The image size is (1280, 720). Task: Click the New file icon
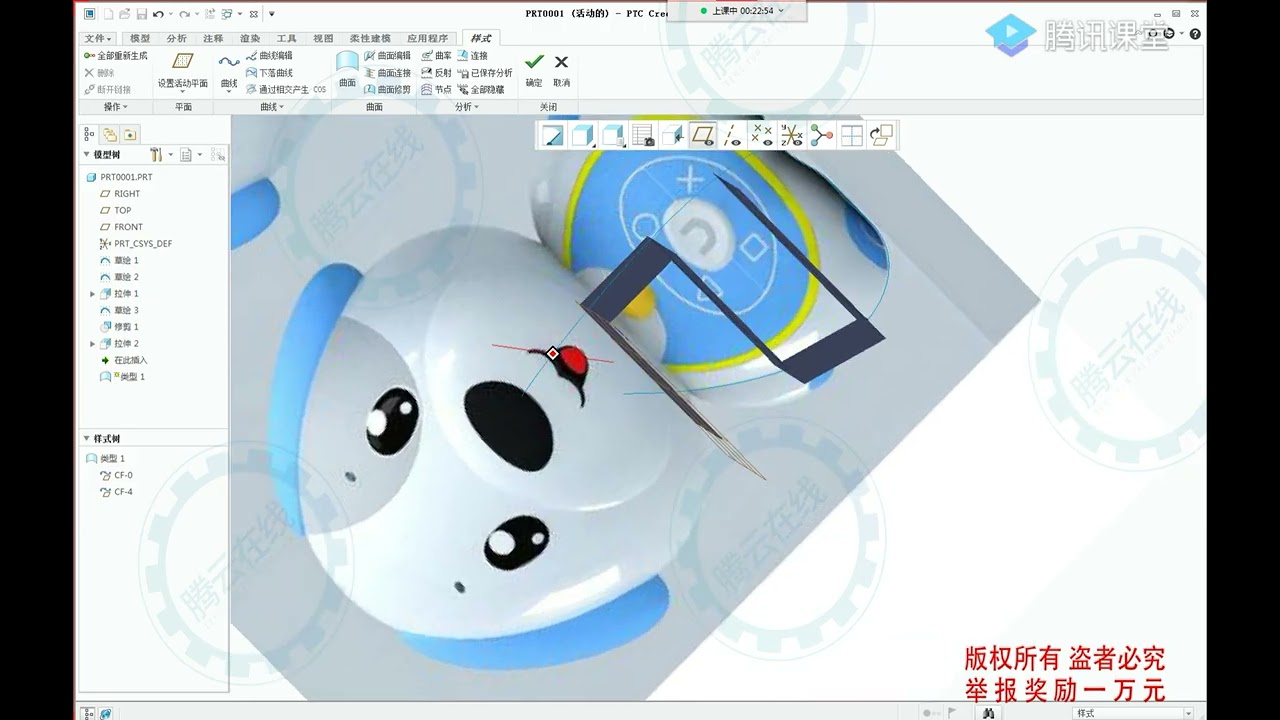[x=108, y=14]
